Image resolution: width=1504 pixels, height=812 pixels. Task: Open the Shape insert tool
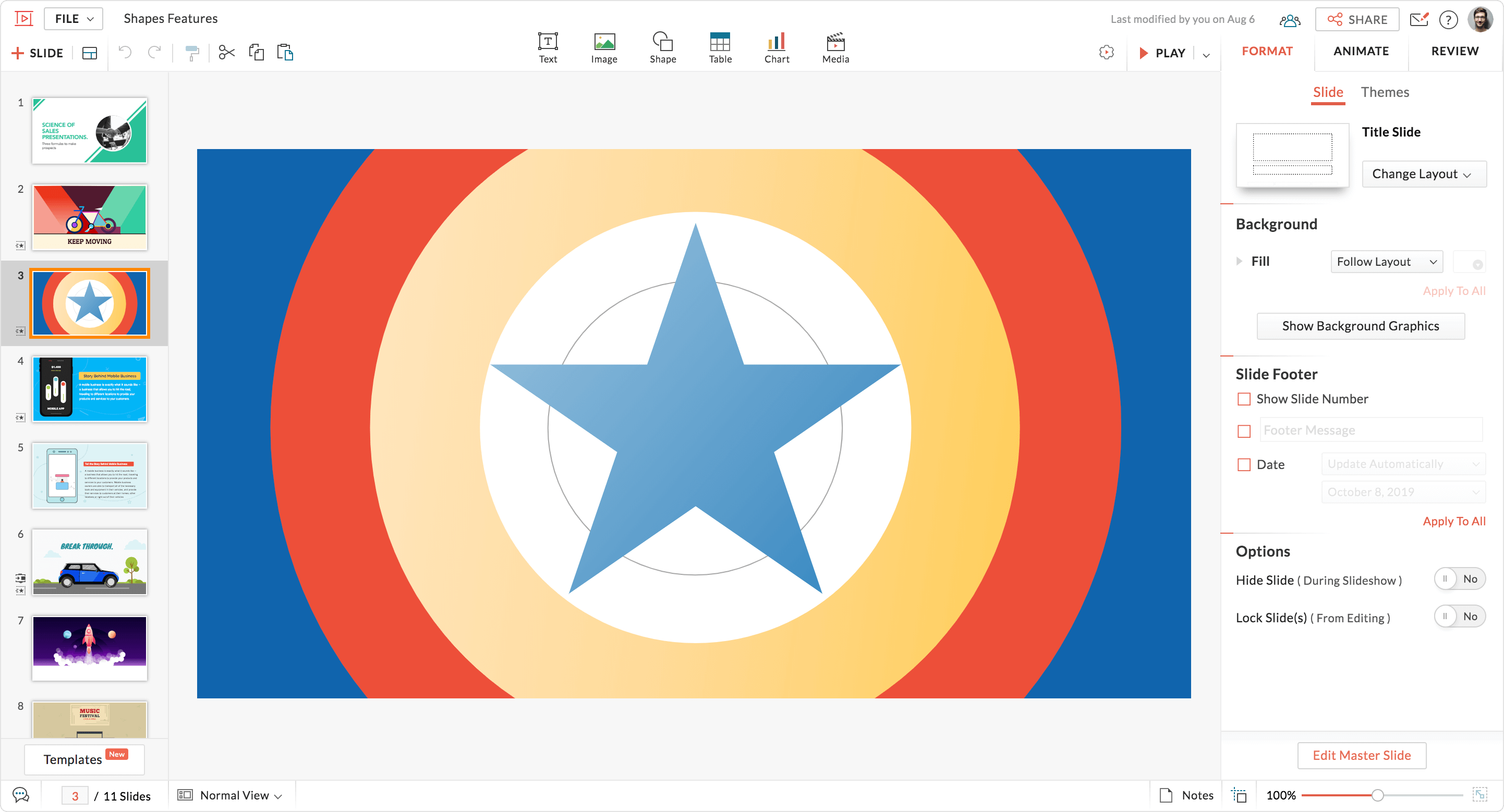(x=663, y=48)
